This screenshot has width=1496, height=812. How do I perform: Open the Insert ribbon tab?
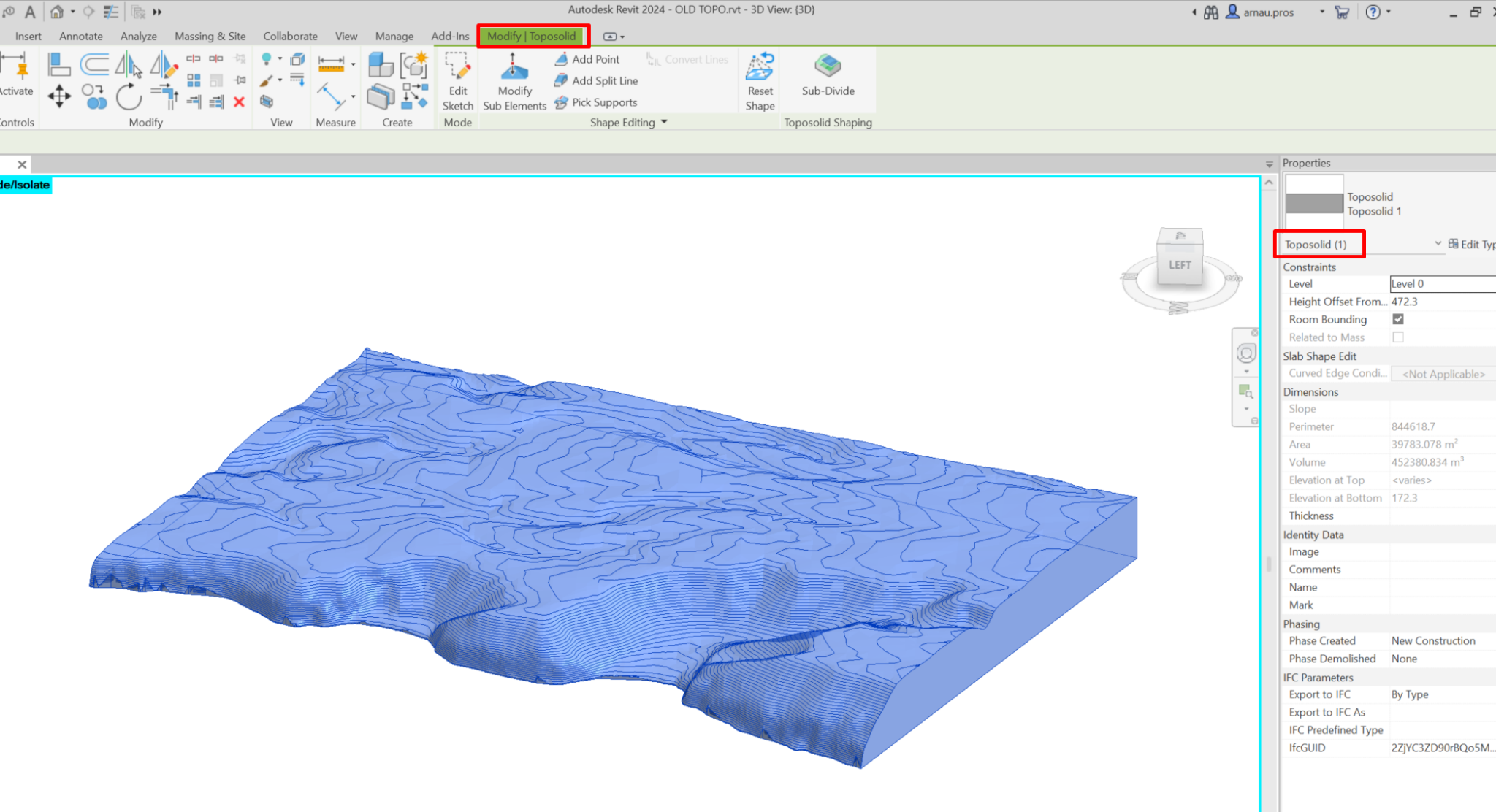tap(28, 36)
